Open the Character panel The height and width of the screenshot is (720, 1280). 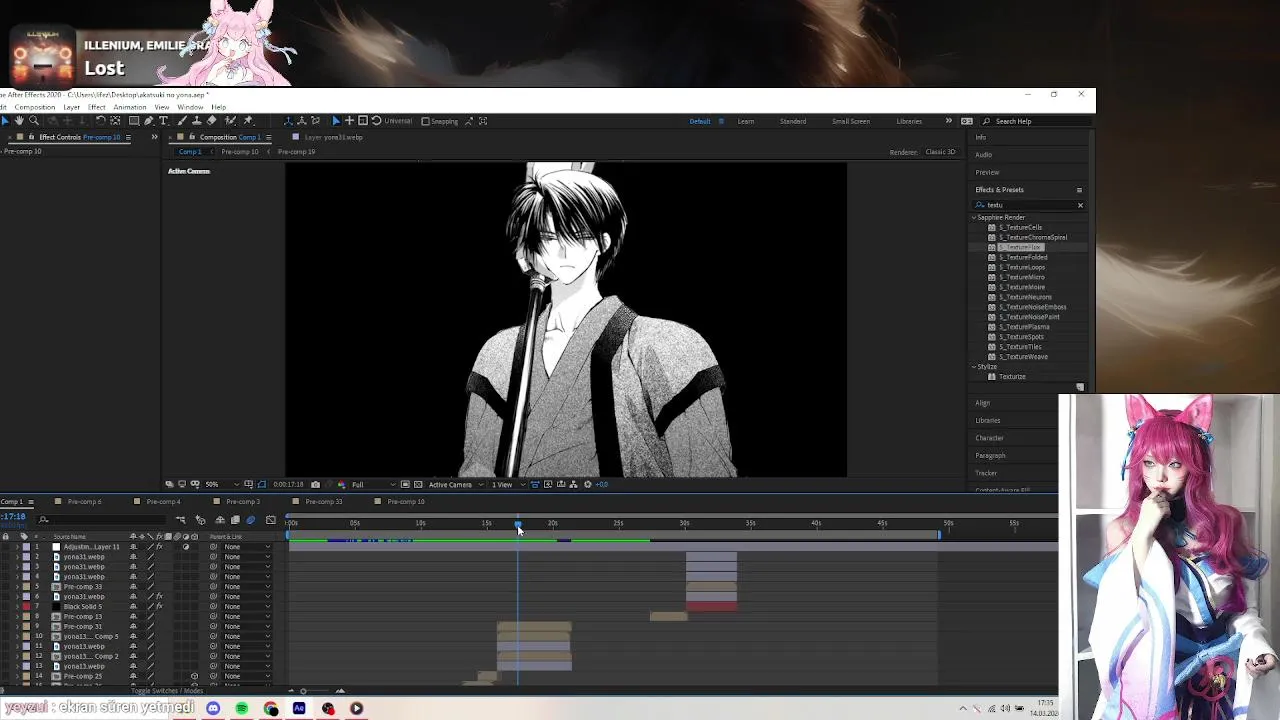989,438
